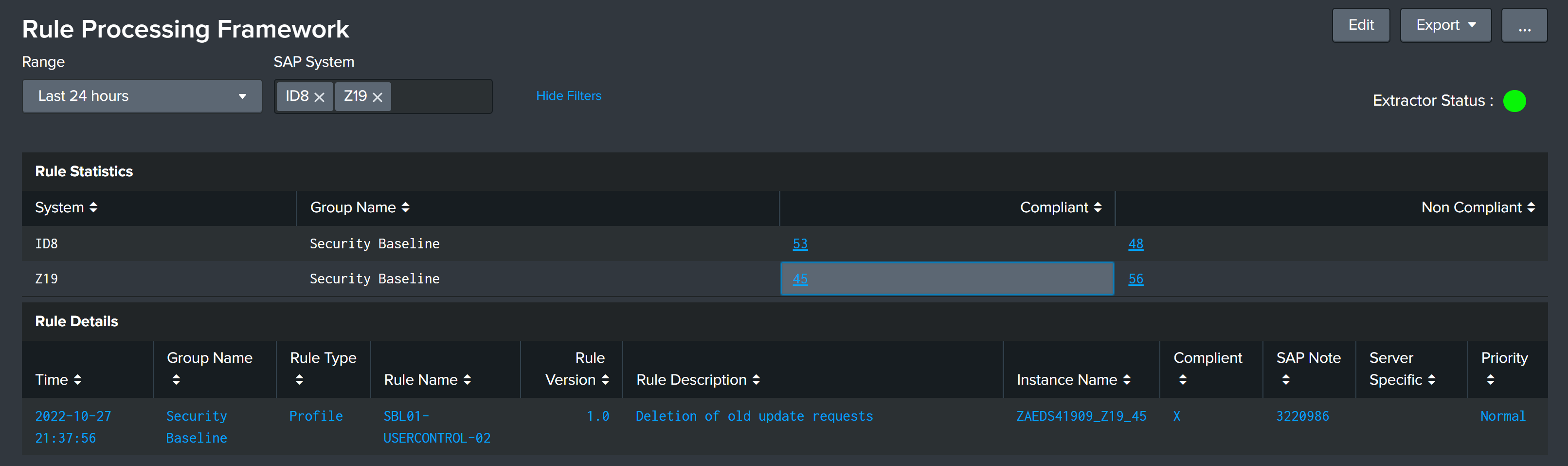
Task: Open the more options ellipsis menu
Action: click(x=1524, y=25)
